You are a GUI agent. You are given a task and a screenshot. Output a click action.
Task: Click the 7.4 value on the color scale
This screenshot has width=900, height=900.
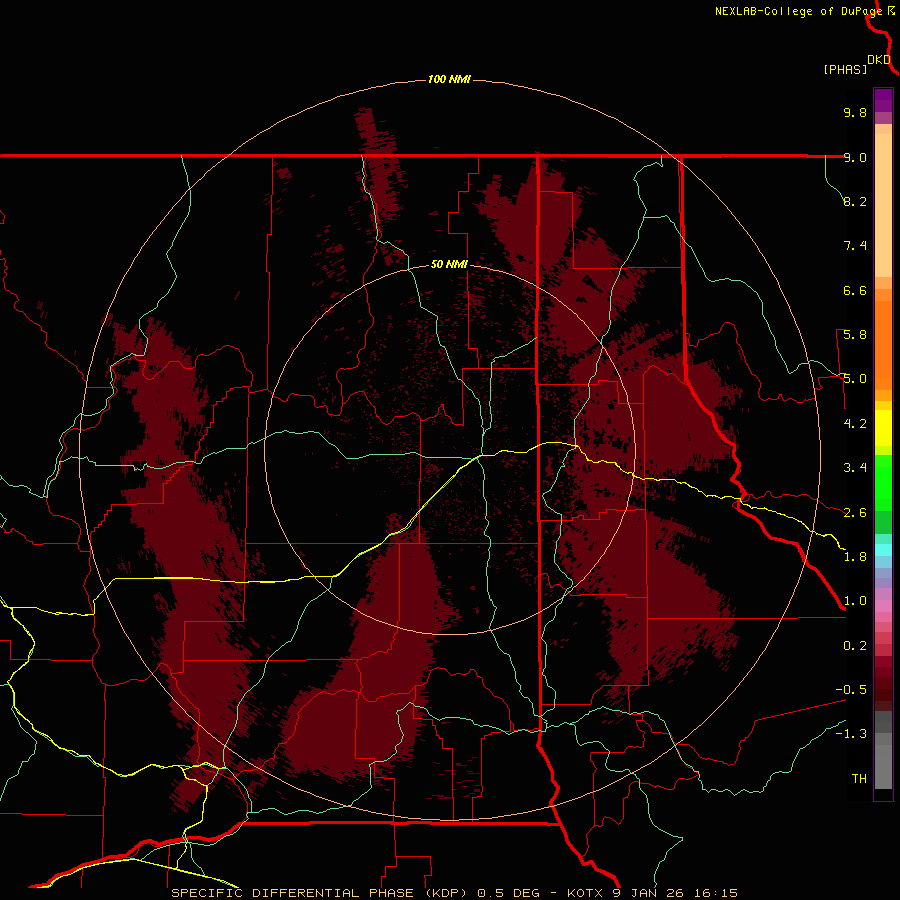coord(855,246)
